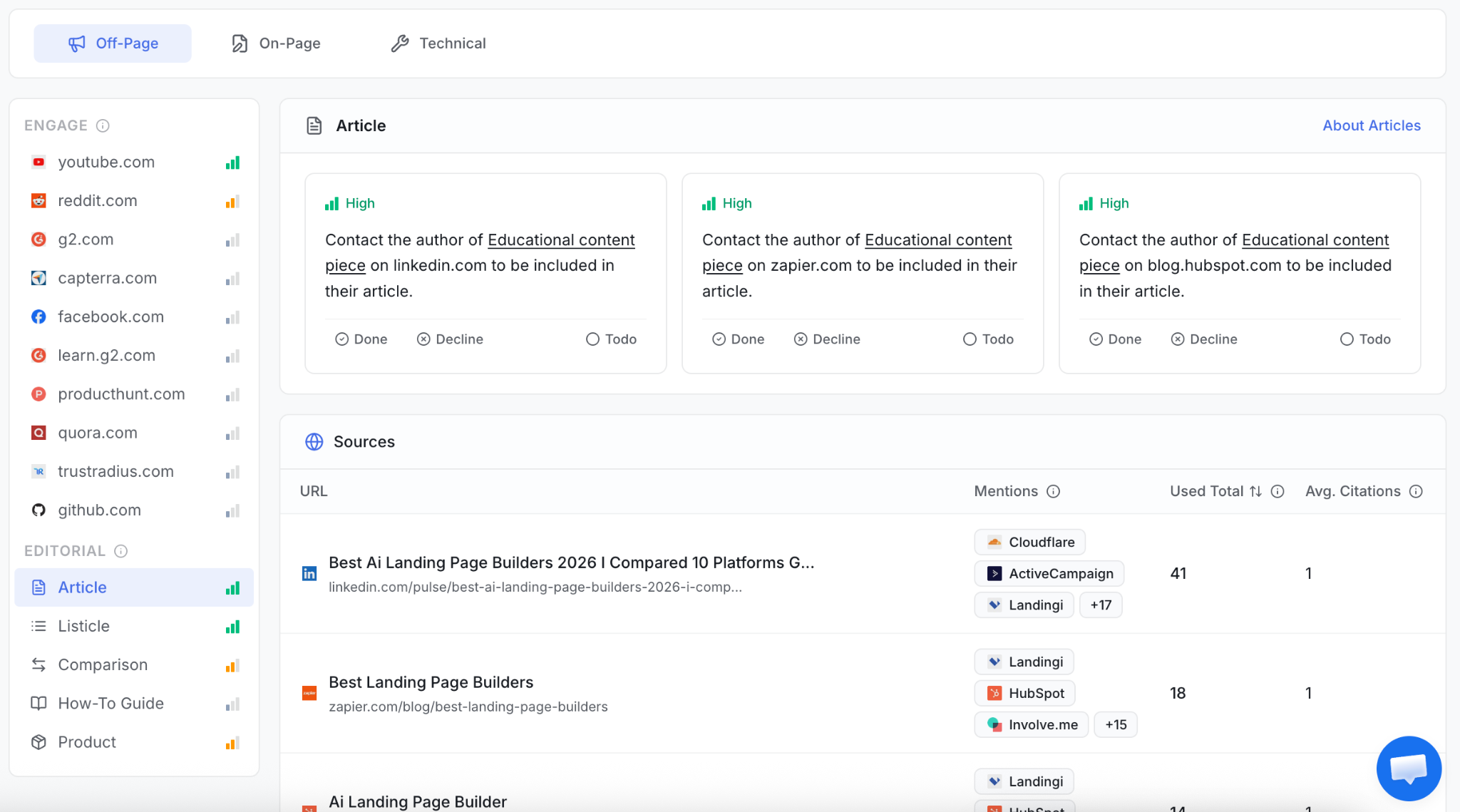Click the Zapier favicon in Sources
The image size is (1460, 812).
[309, 694]
